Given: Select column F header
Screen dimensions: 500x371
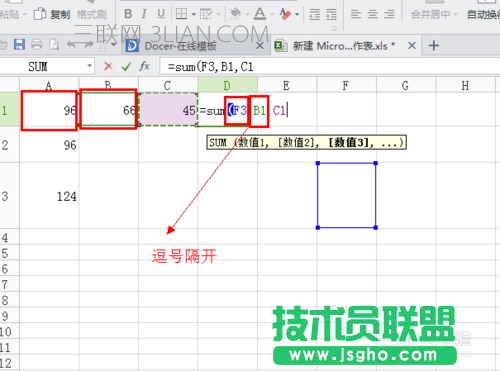Looking at the screenshot, I should click(x=346, y=86).
